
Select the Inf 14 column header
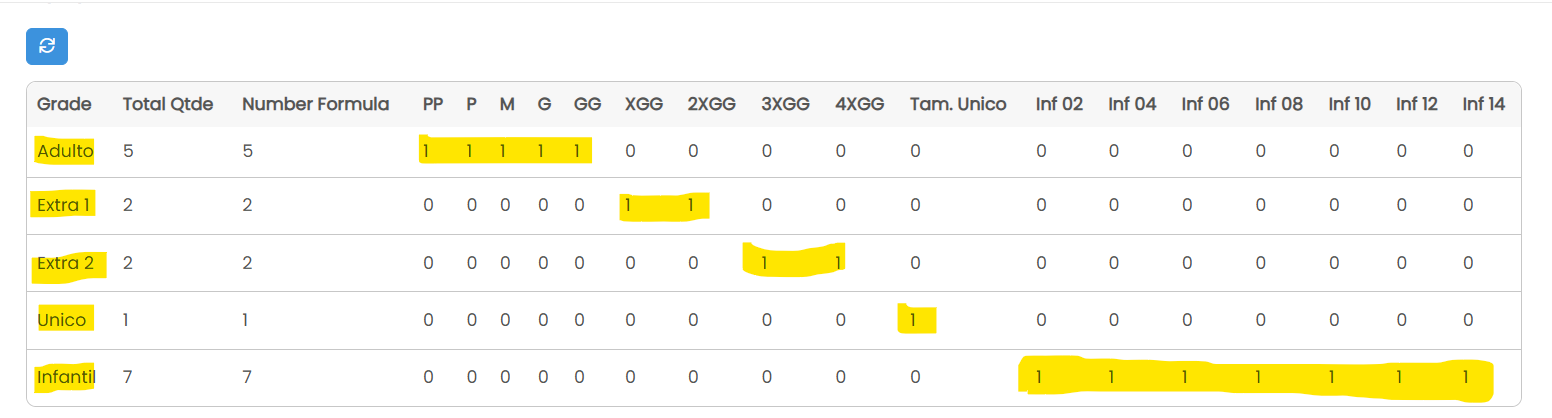1483,104
